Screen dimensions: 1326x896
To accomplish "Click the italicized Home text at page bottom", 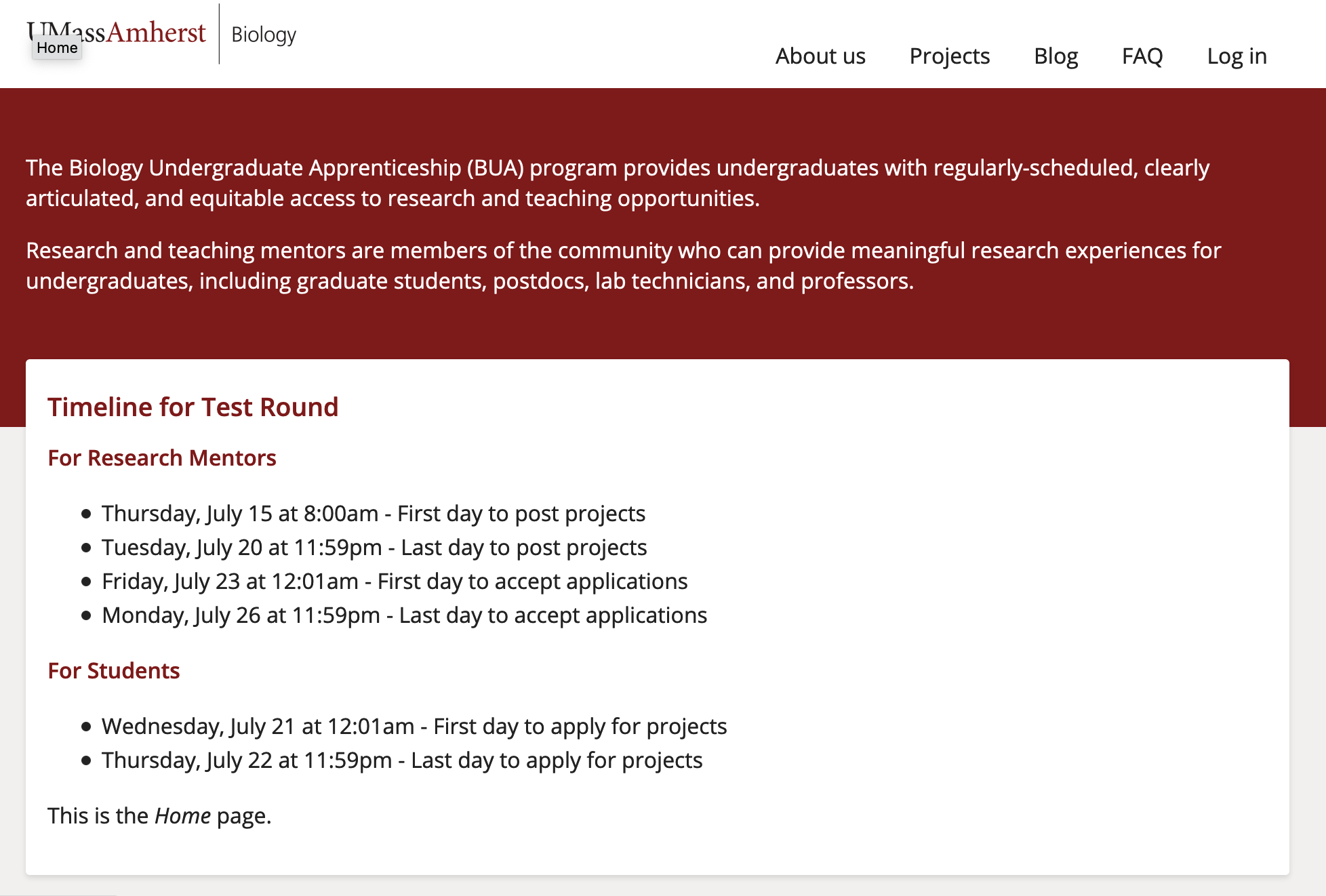I will [182, 815].
